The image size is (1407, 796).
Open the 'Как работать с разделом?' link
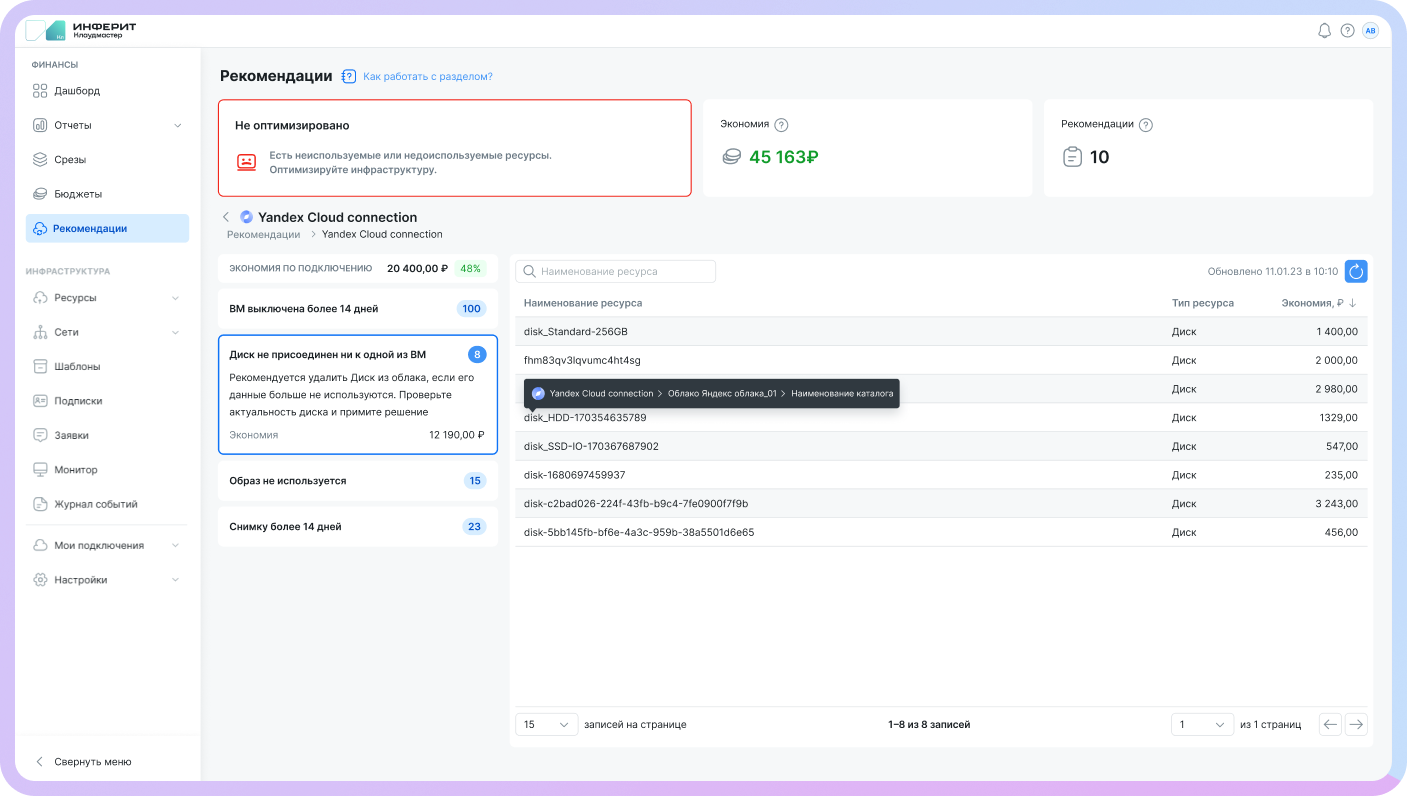point(427,76)
